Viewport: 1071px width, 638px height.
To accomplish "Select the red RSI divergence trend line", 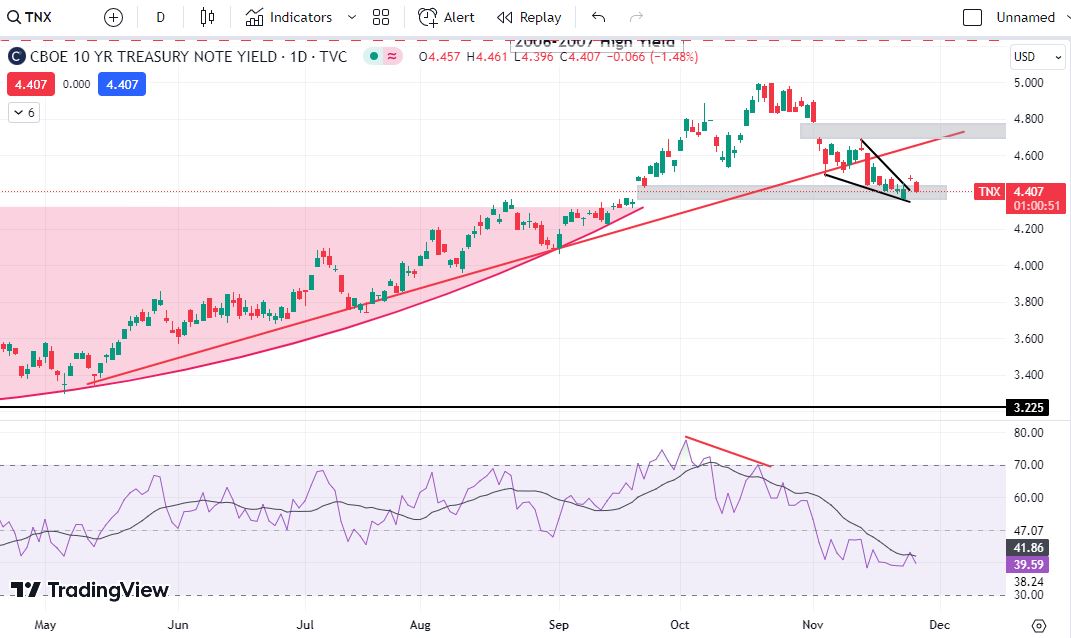I will [728, 452].
